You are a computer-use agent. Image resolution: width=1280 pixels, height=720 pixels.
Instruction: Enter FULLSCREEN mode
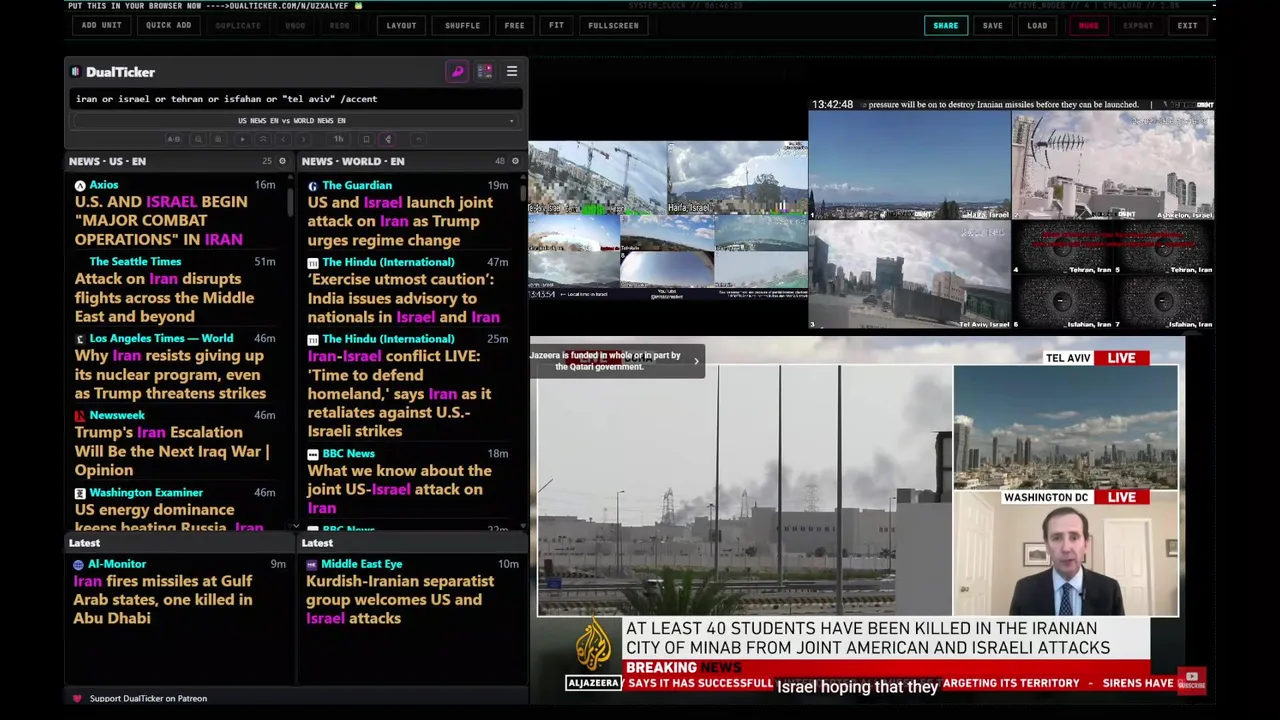(x=613, y=25)
